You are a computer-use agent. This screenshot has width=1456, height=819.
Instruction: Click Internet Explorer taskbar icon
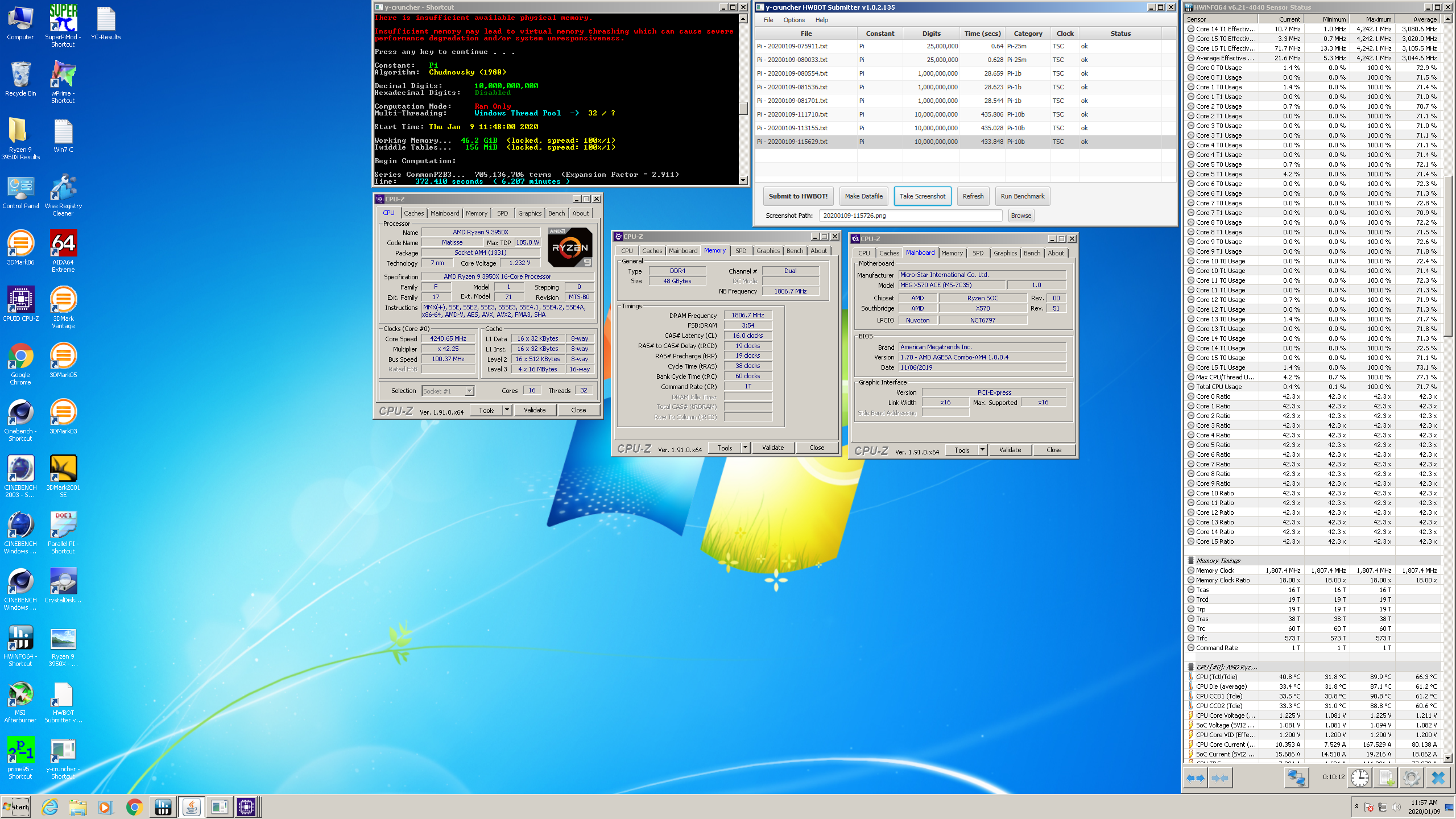pyautogui.click(x=50, y=807)
